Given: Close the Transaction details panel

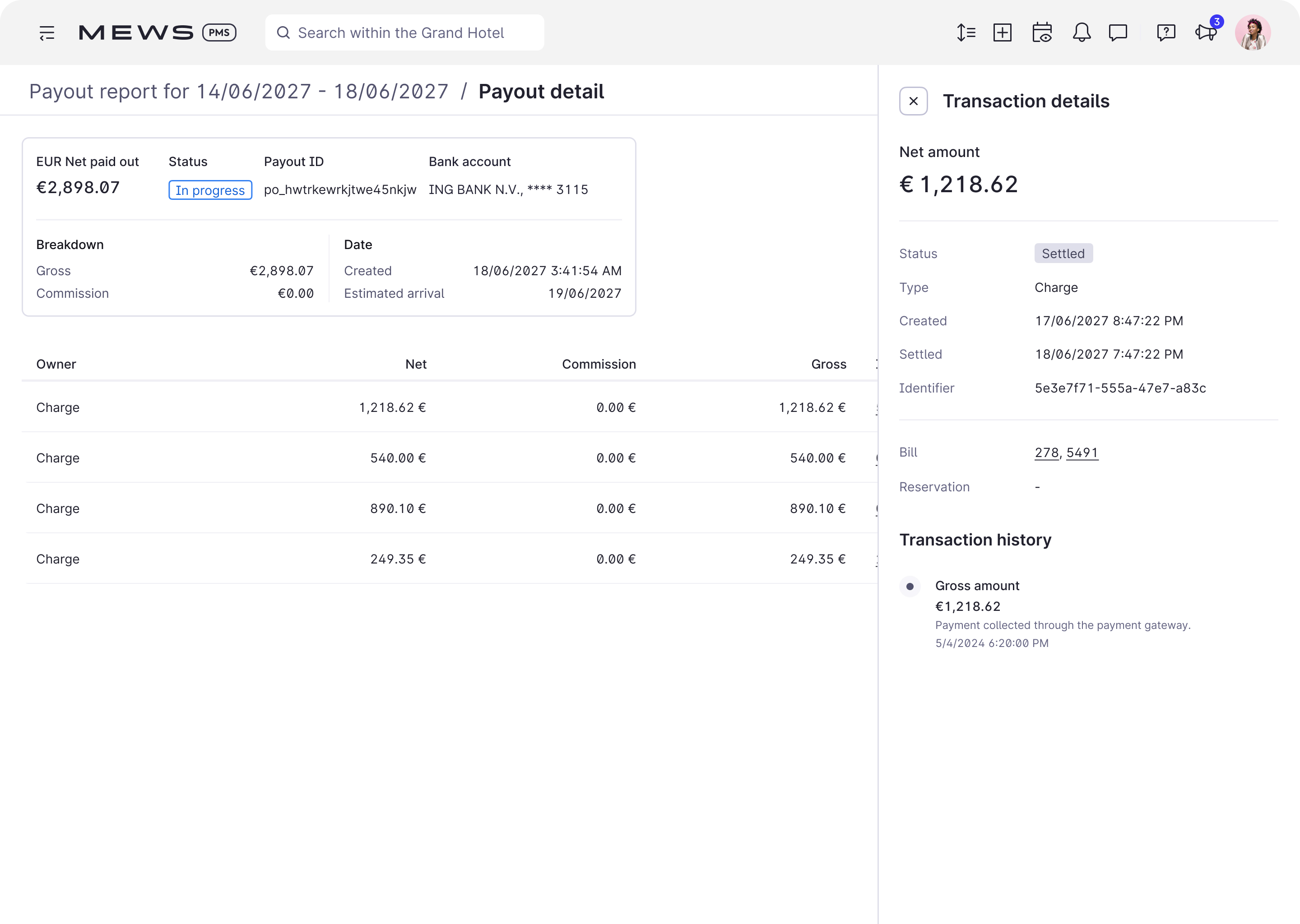Looking at the screenshot, I should pyautogui.click(x=914, y=101).
